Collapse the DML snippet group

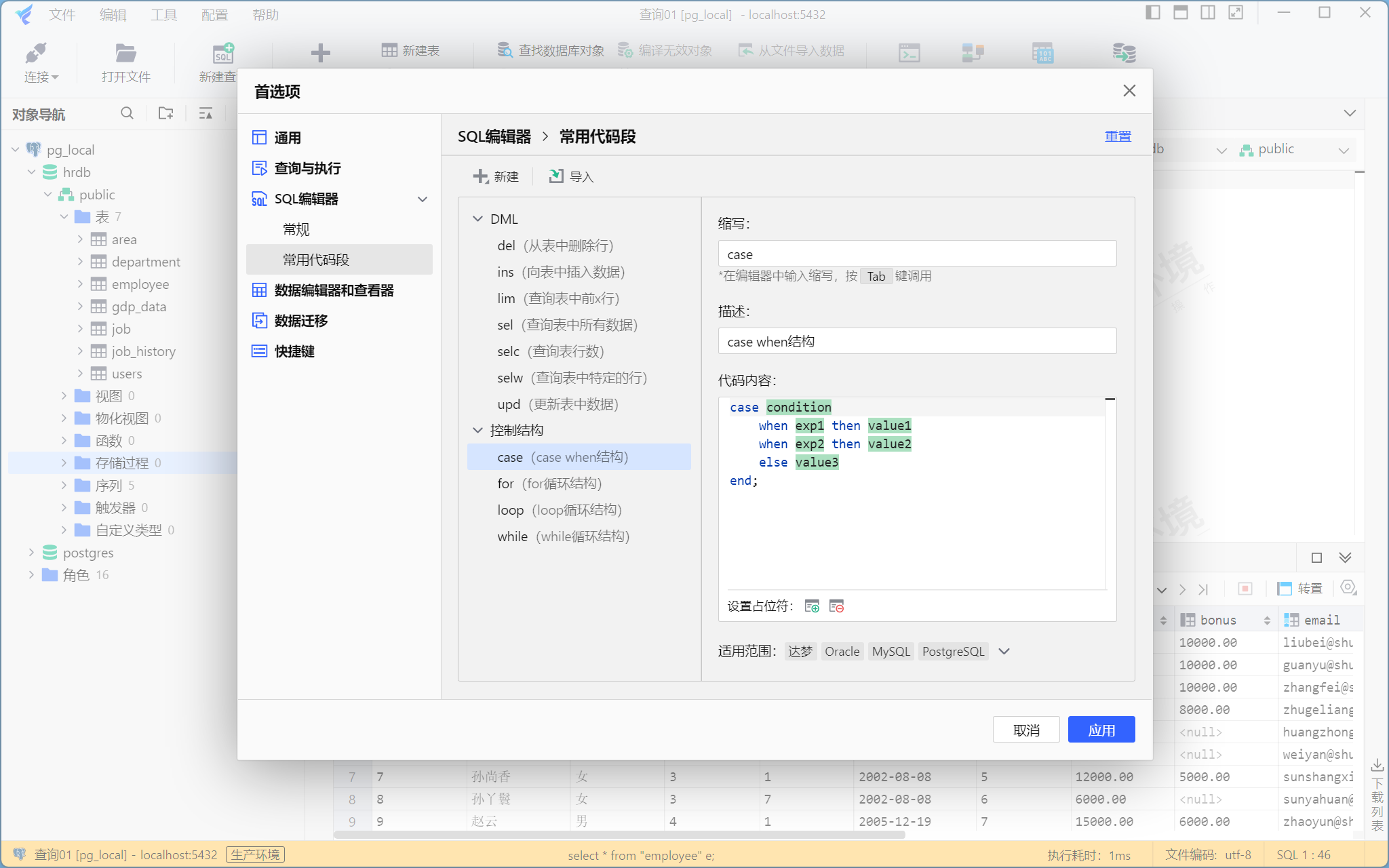[x=477, y=219]
